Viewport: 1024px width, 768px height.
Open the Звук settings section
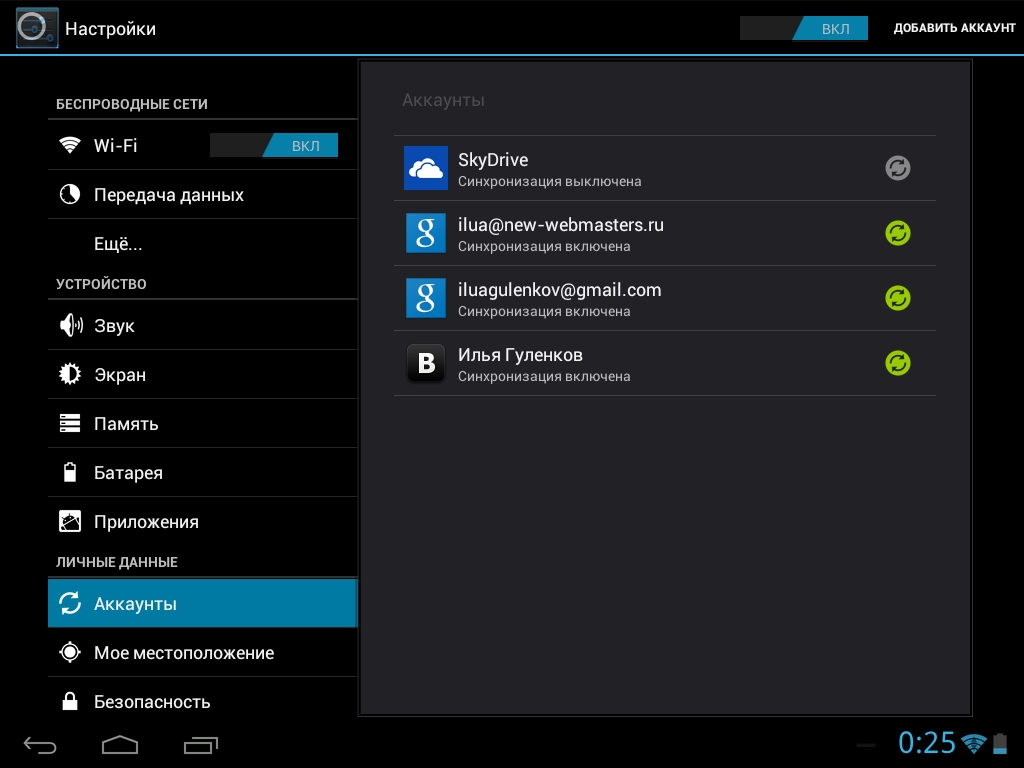[x=114, y=326]
